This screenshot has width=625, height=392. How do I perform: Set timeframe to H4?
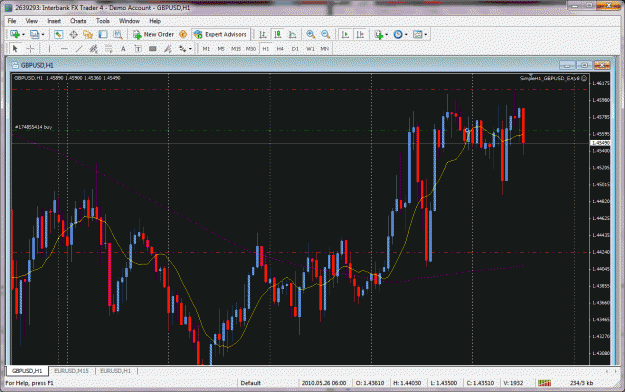(x=280, y=49)
